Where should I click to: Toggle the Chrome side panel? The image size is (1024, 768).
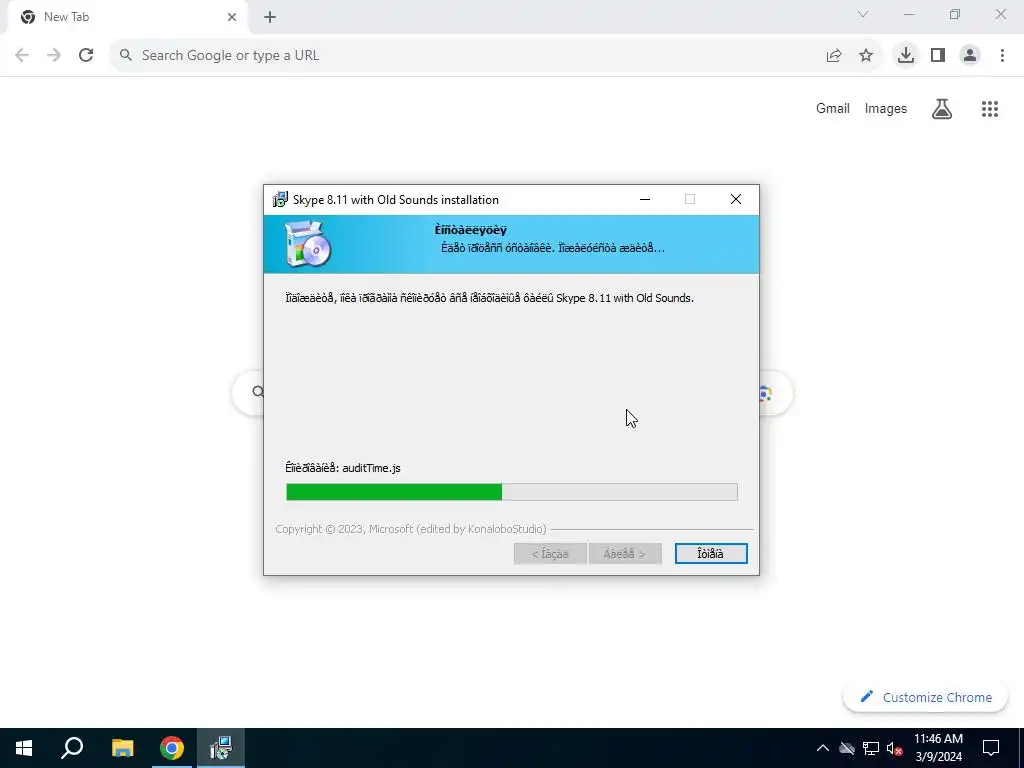938,56
